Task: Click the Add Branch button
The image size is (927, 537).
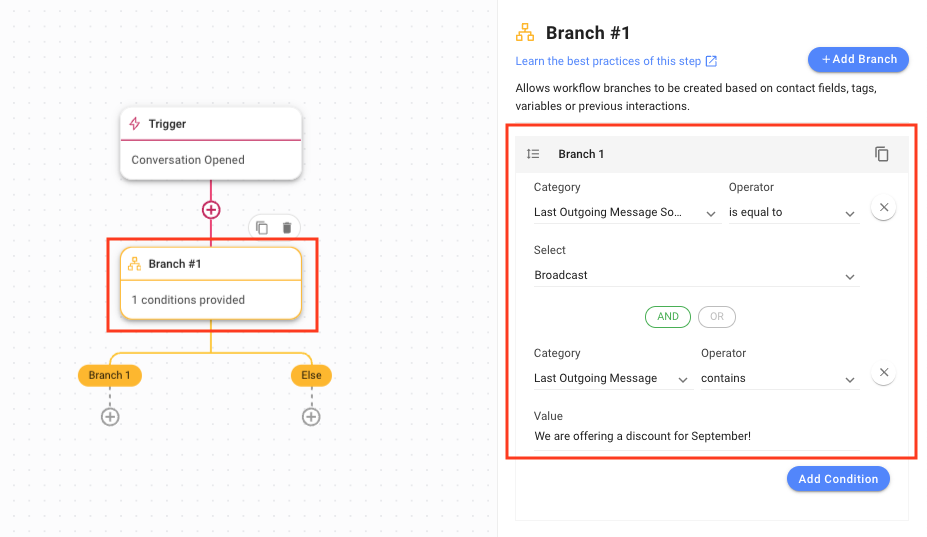Action: (x=858, y=60)
